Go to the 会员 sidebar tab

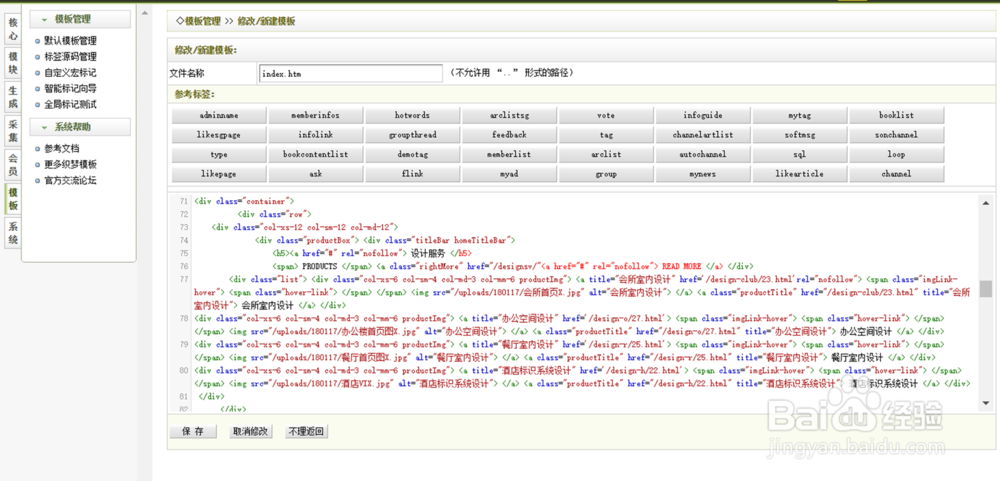[x=13, y=165]
